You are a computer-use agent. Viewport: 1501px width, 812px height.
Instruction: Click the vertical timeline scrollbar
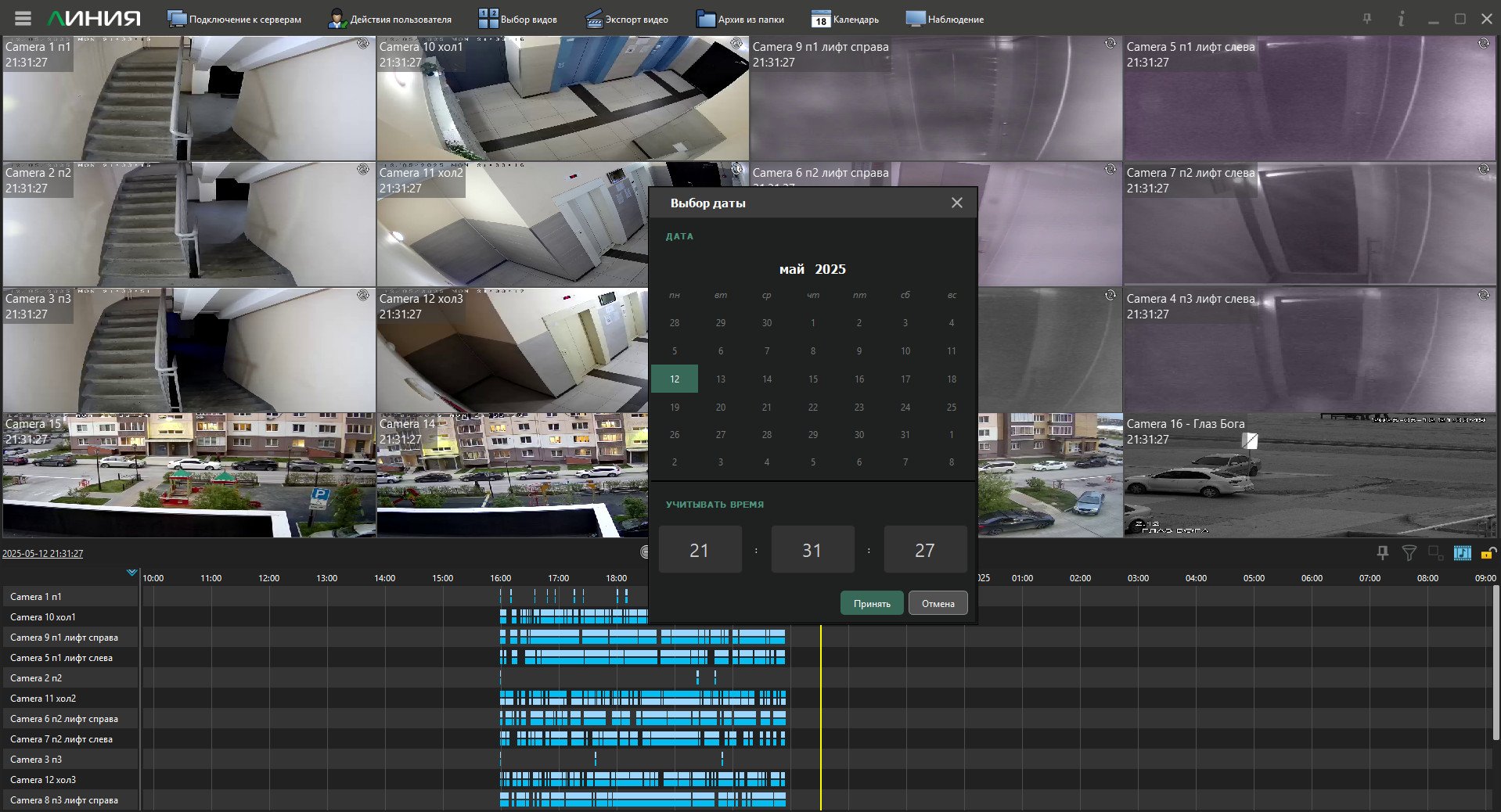point(1496,663)
